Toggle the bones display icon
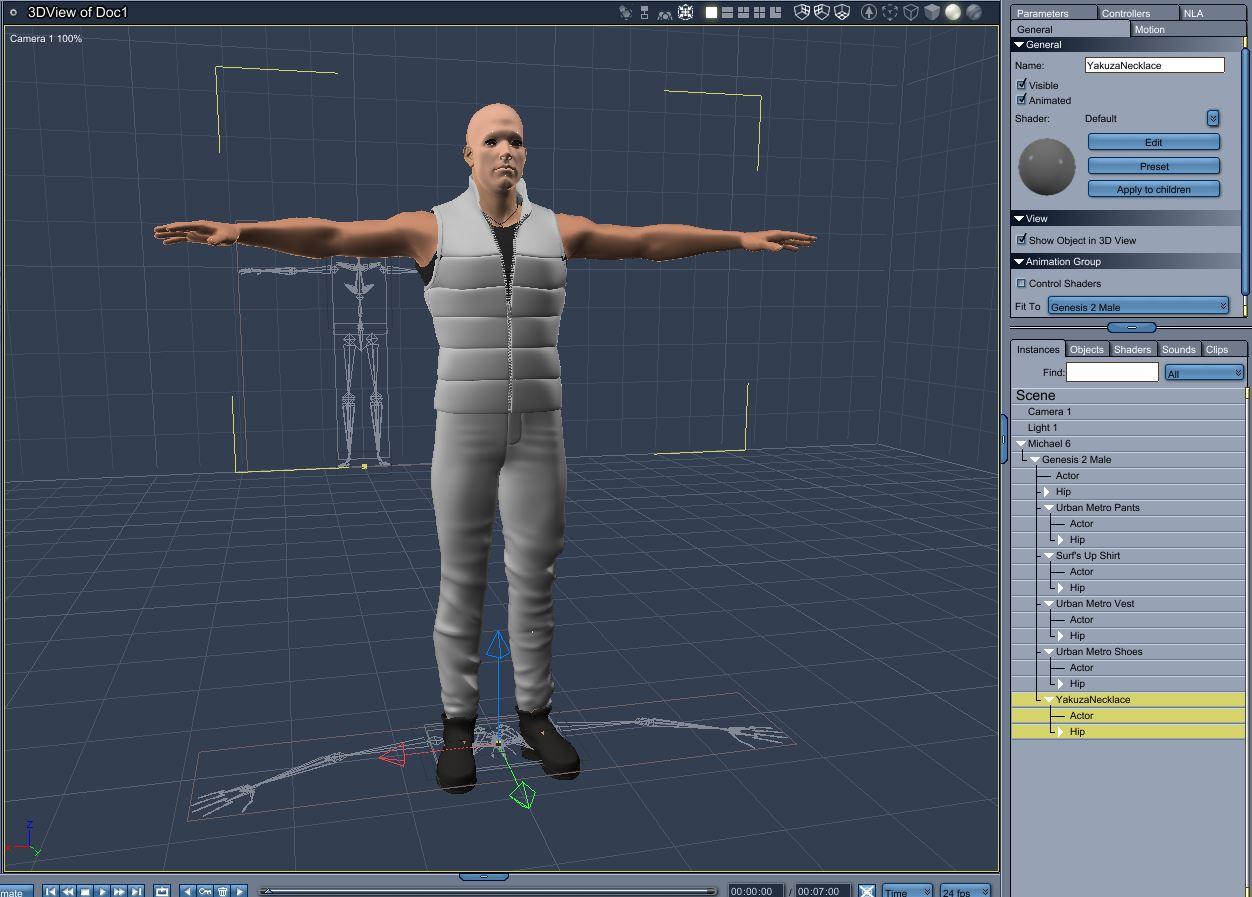 click(x=665, y=14)
